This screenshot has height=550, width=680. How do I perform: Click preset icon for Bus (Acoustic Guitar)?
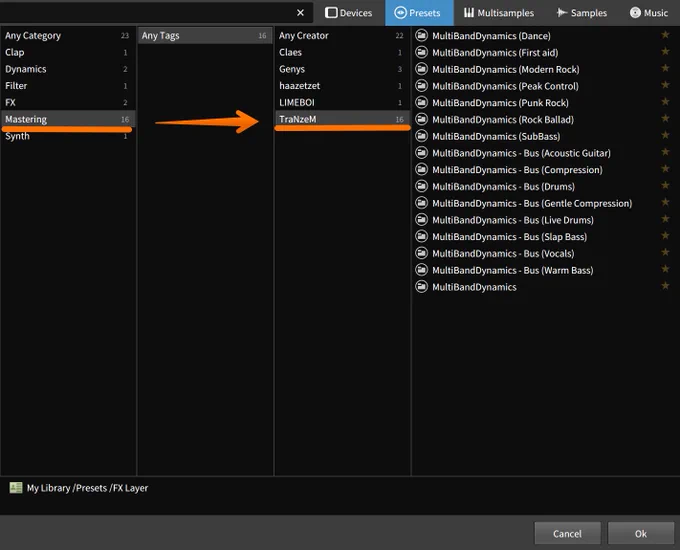pyautogui.click(x=422, y=152)
